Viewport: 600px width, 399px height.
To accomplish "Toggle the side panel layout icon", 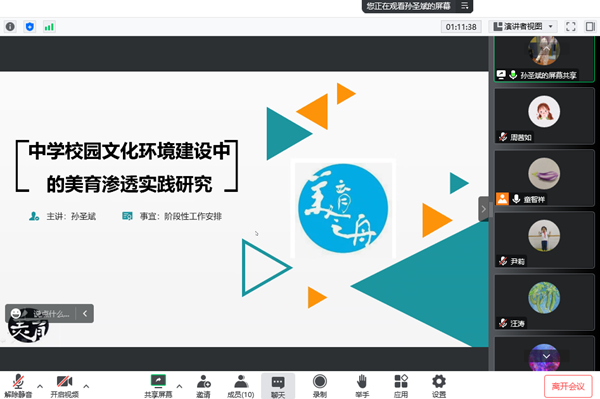I will [x=590, y=27].
